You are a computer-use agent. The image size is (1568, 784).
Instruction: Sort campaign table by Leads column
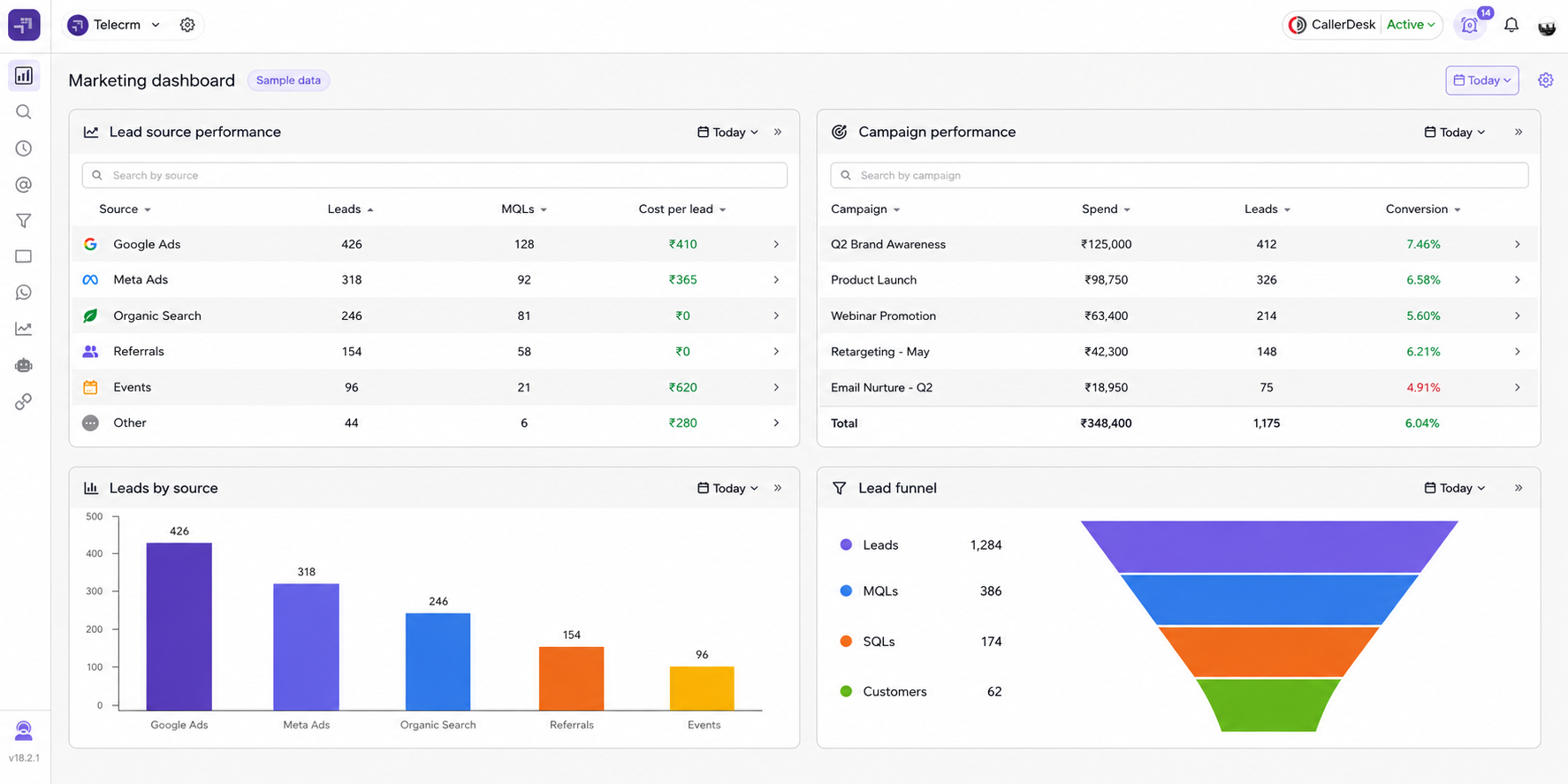pyautogui.click(x=1267, y=209)
